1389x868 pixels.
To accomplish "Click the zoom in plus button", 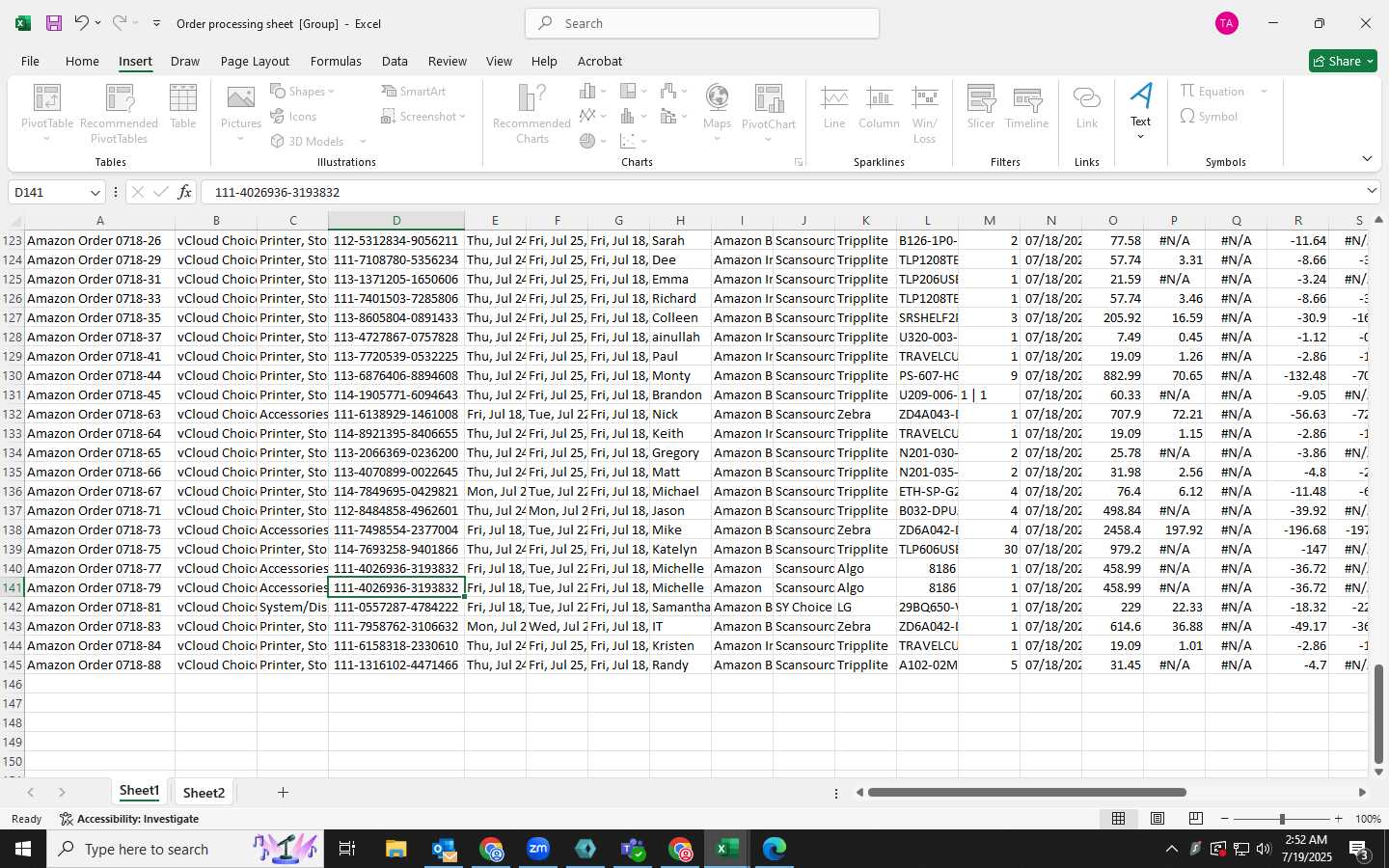I will 1338,819.
